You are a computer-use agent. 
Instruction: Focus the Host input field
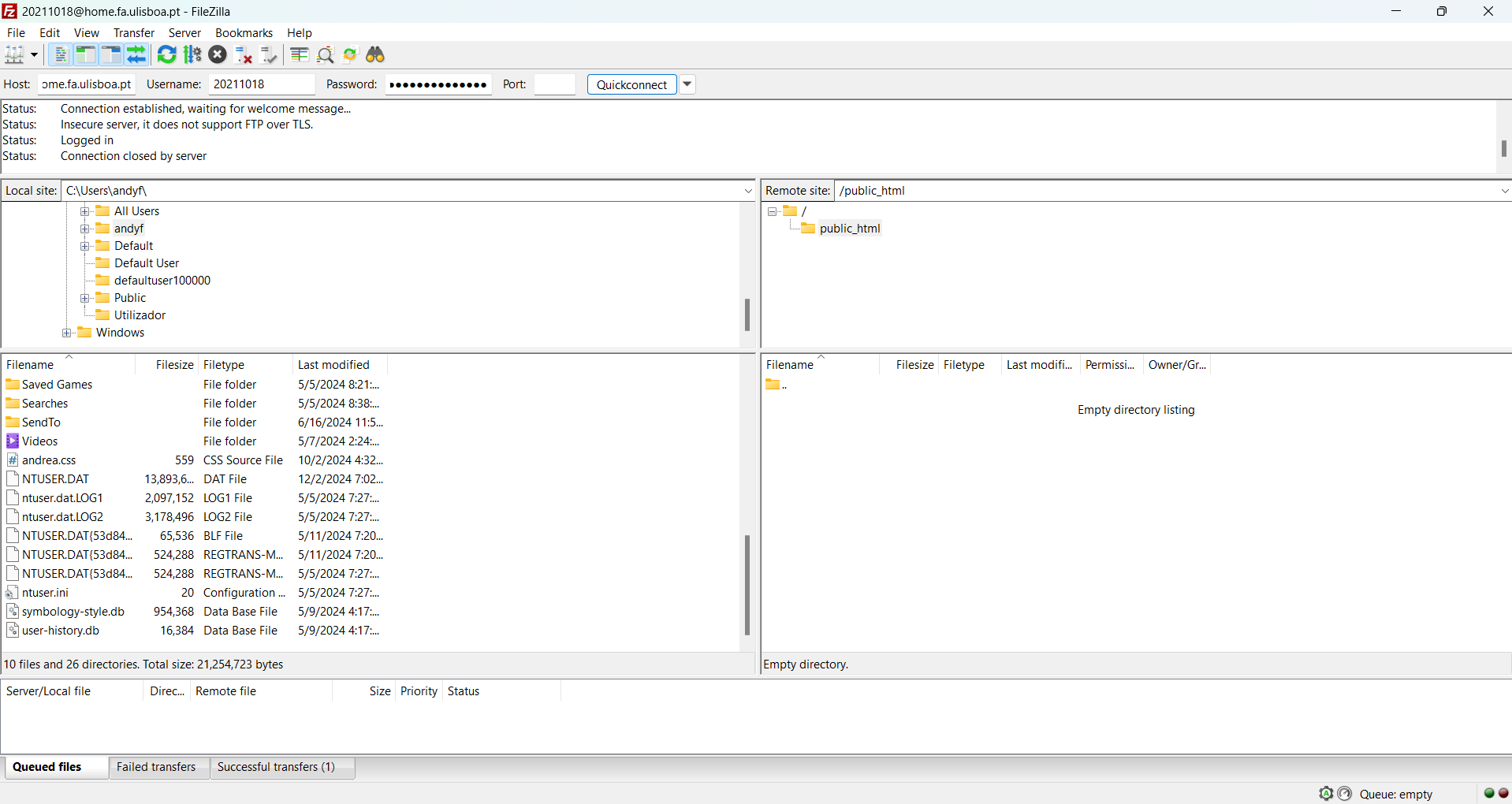87,84
